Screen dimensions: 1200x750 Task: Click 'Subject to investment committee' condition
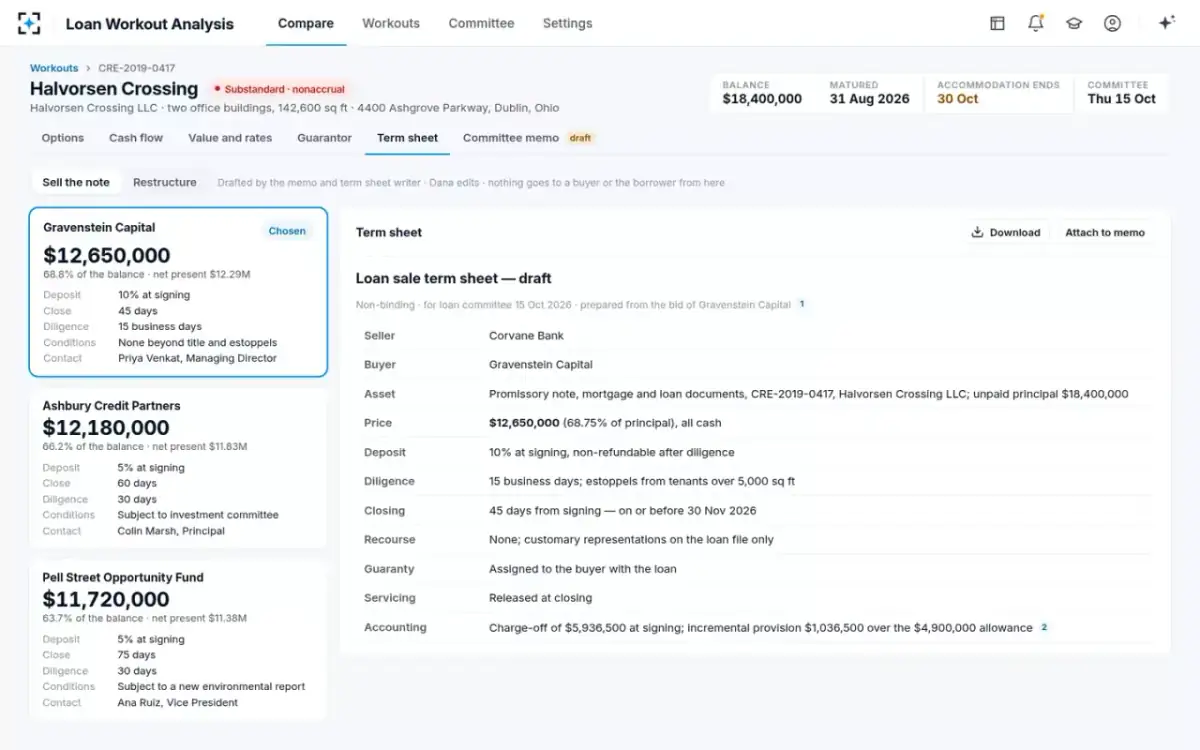pos(198,515)
